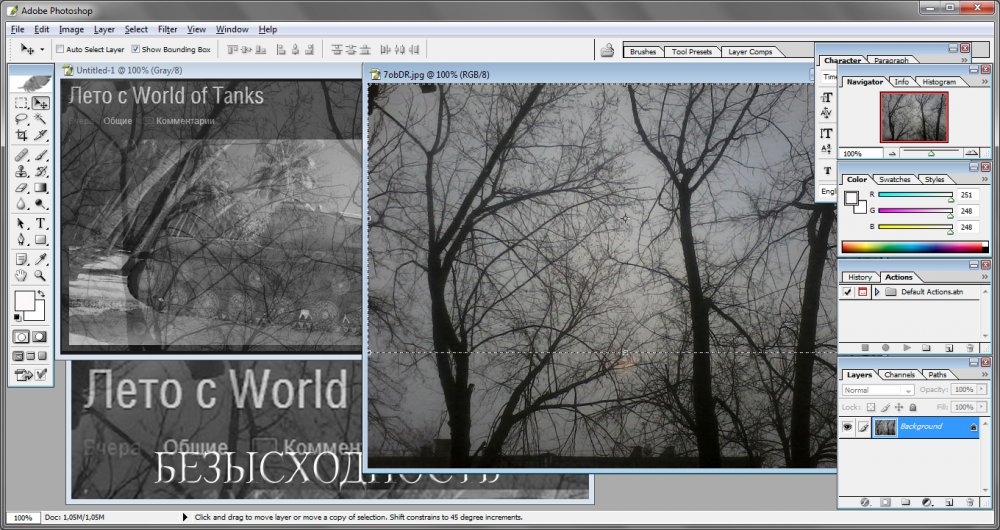Viewport: 1000px width, 530px height.
Task: Click the Navigator preview thumbnail
Action: [x=913, y=117]
